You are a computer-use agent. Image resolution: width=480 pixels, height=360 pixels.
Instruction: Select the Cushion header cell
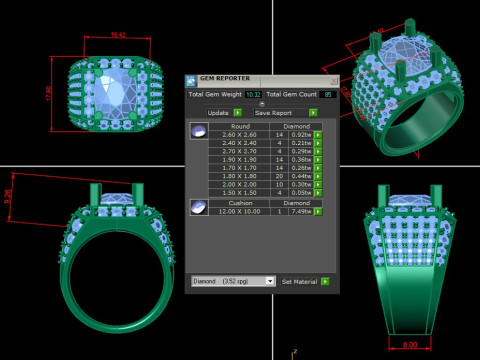click(x=239, y=203)
